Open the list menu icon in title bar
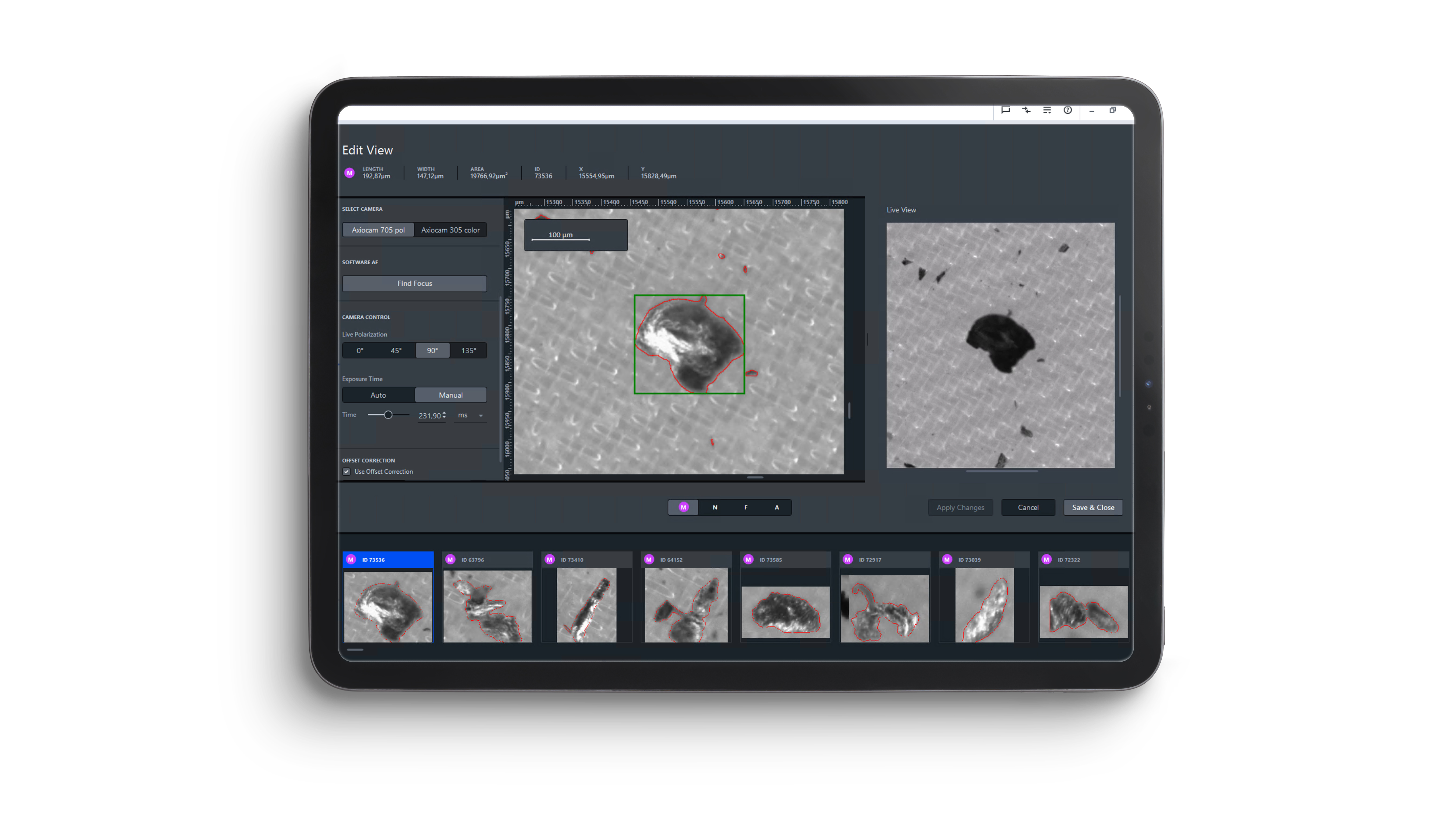This screenshot has height=819, width=1456. coord(1047,110)
